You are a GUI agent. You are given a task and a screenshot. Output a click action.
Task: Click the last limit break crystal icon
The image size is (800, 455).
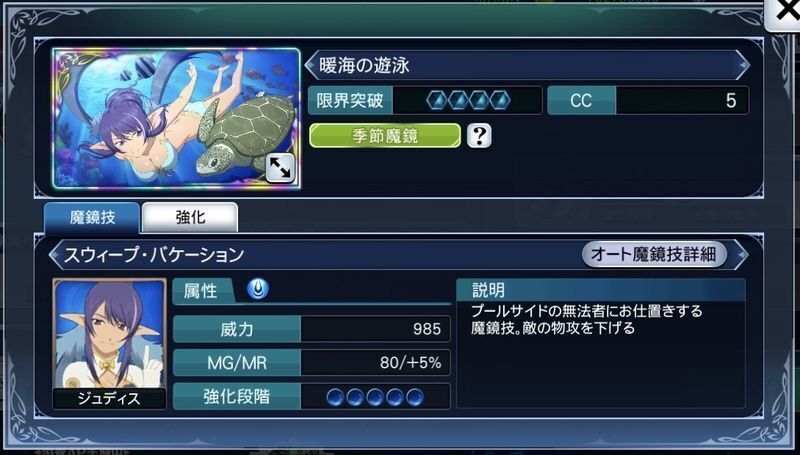500,100
